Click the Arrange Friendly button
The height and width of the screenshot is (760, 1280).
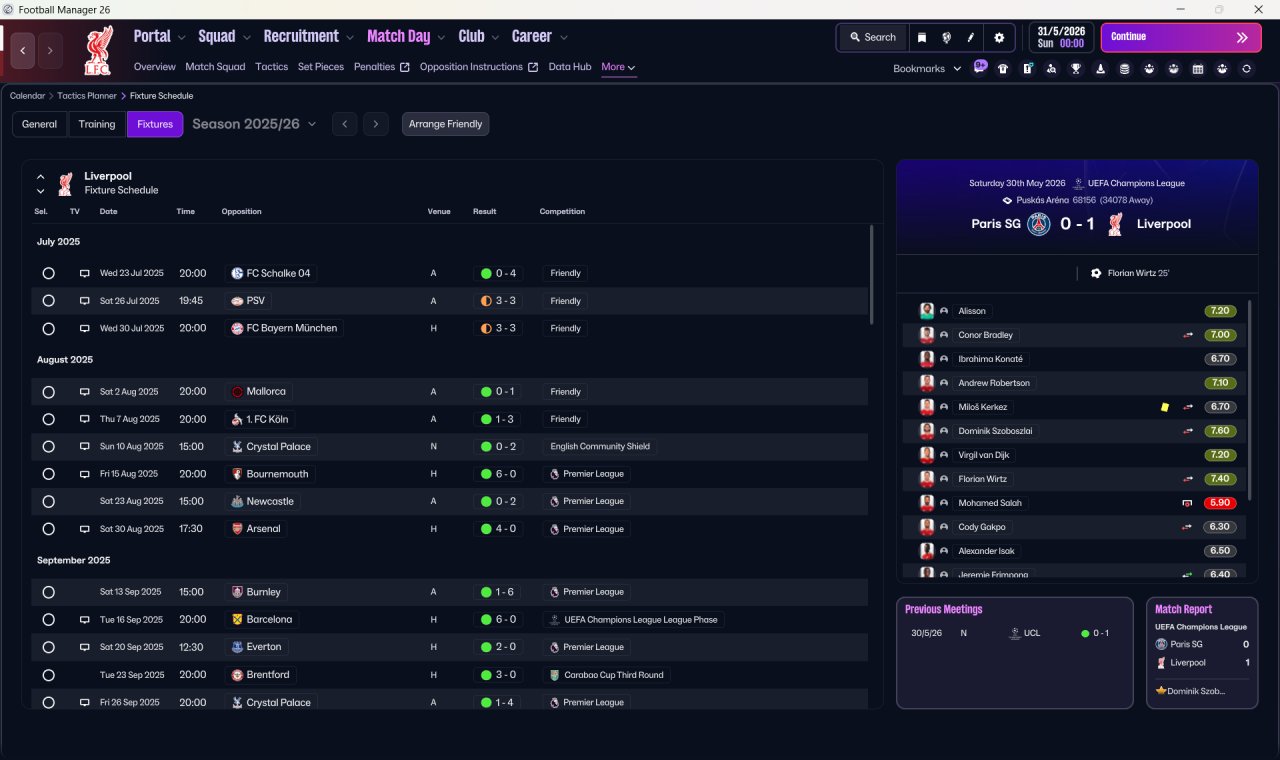tap(446, 124)
